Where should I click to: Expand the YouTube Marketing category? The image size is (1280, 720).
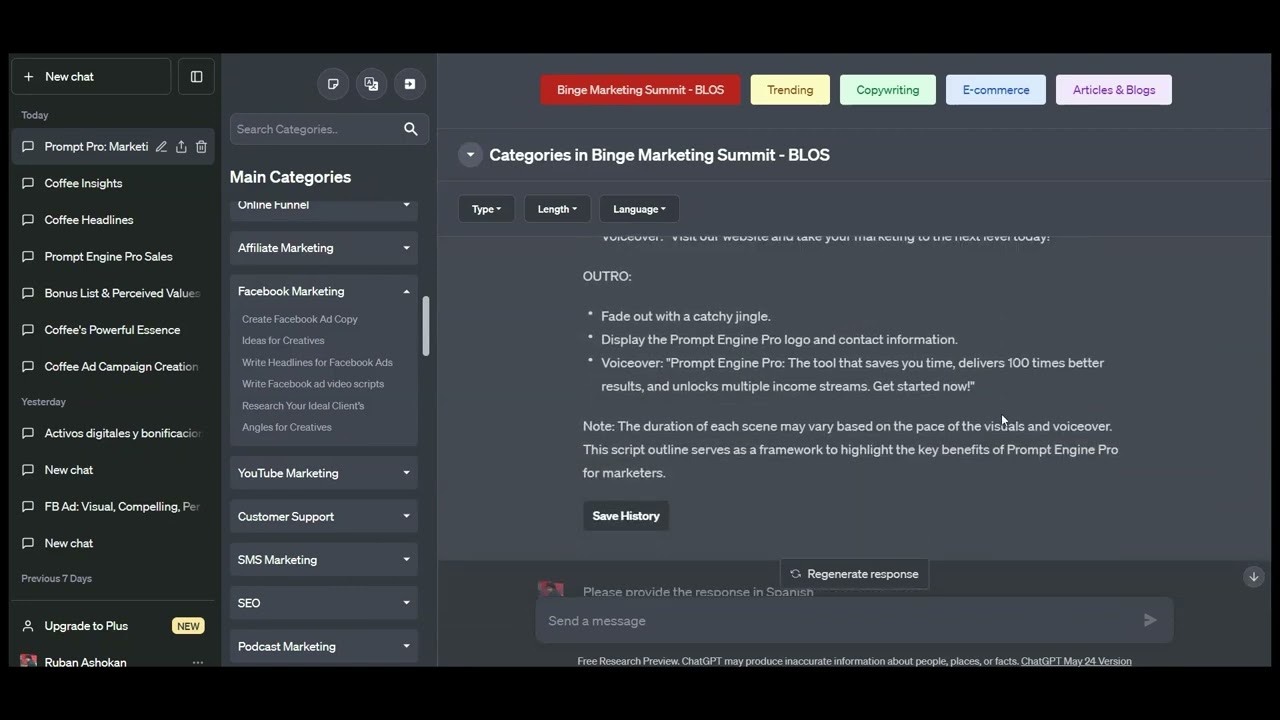pos(324,473)
